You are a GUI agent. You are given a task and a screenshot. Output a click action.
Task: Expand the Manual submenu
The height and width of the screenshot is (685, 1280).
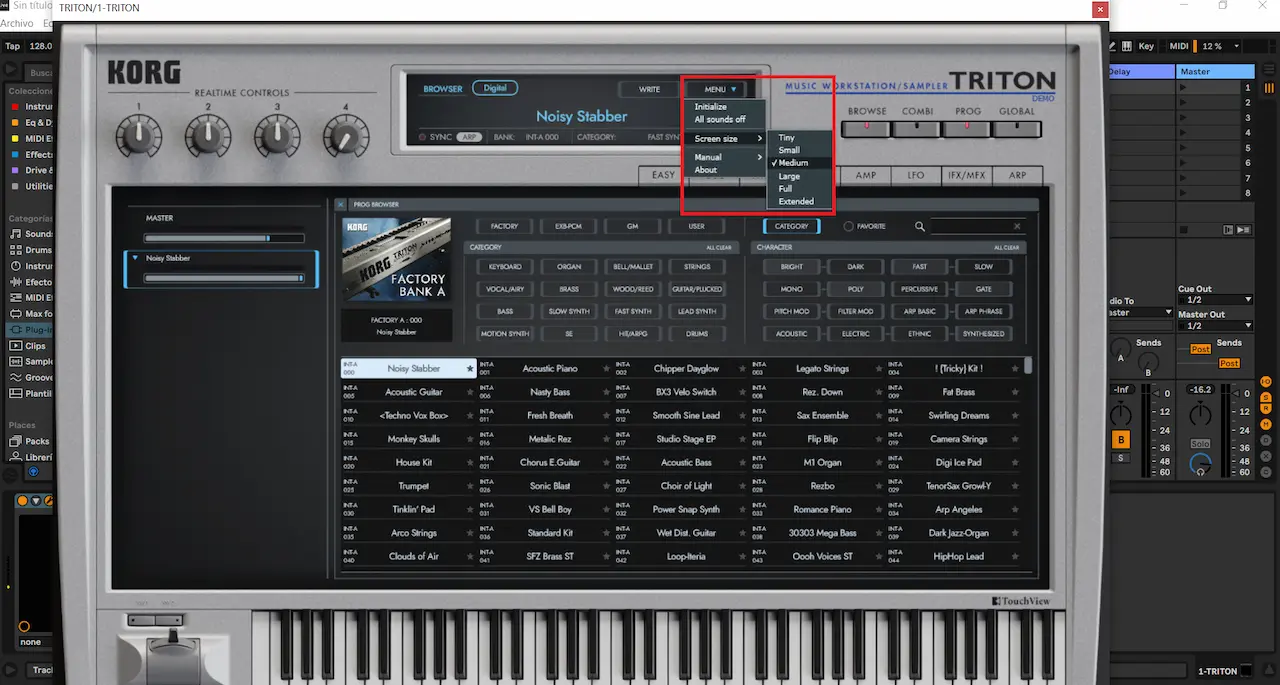(x=727, y=157)
